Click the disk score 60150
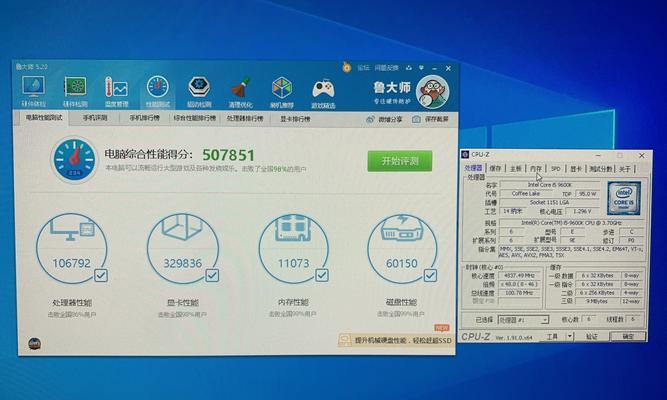The width and height of the screenshot is (667, 400). click(402, 263)
